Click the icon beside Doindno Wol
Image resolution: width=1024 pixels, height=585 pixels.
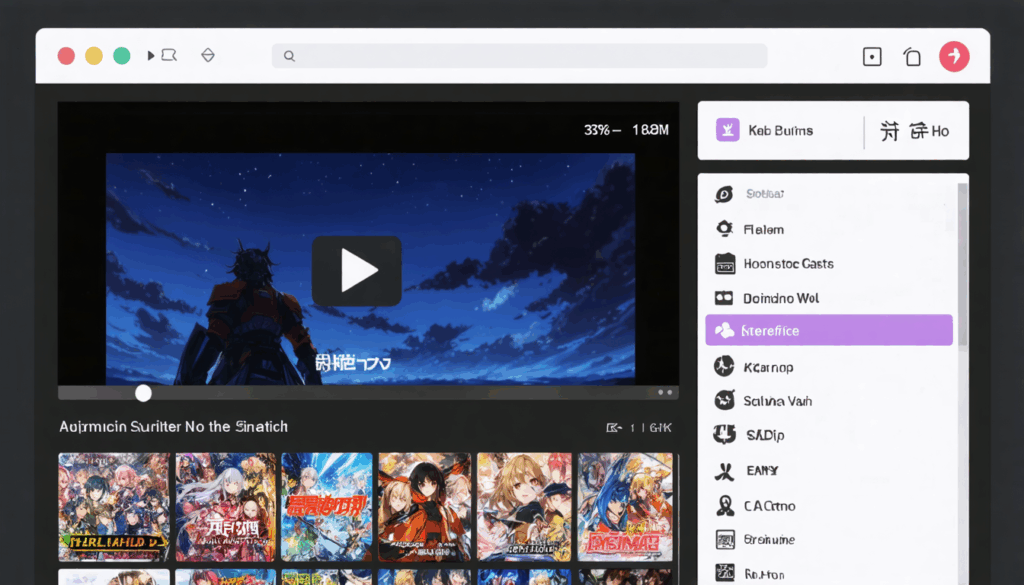click(x=724, y=298)
